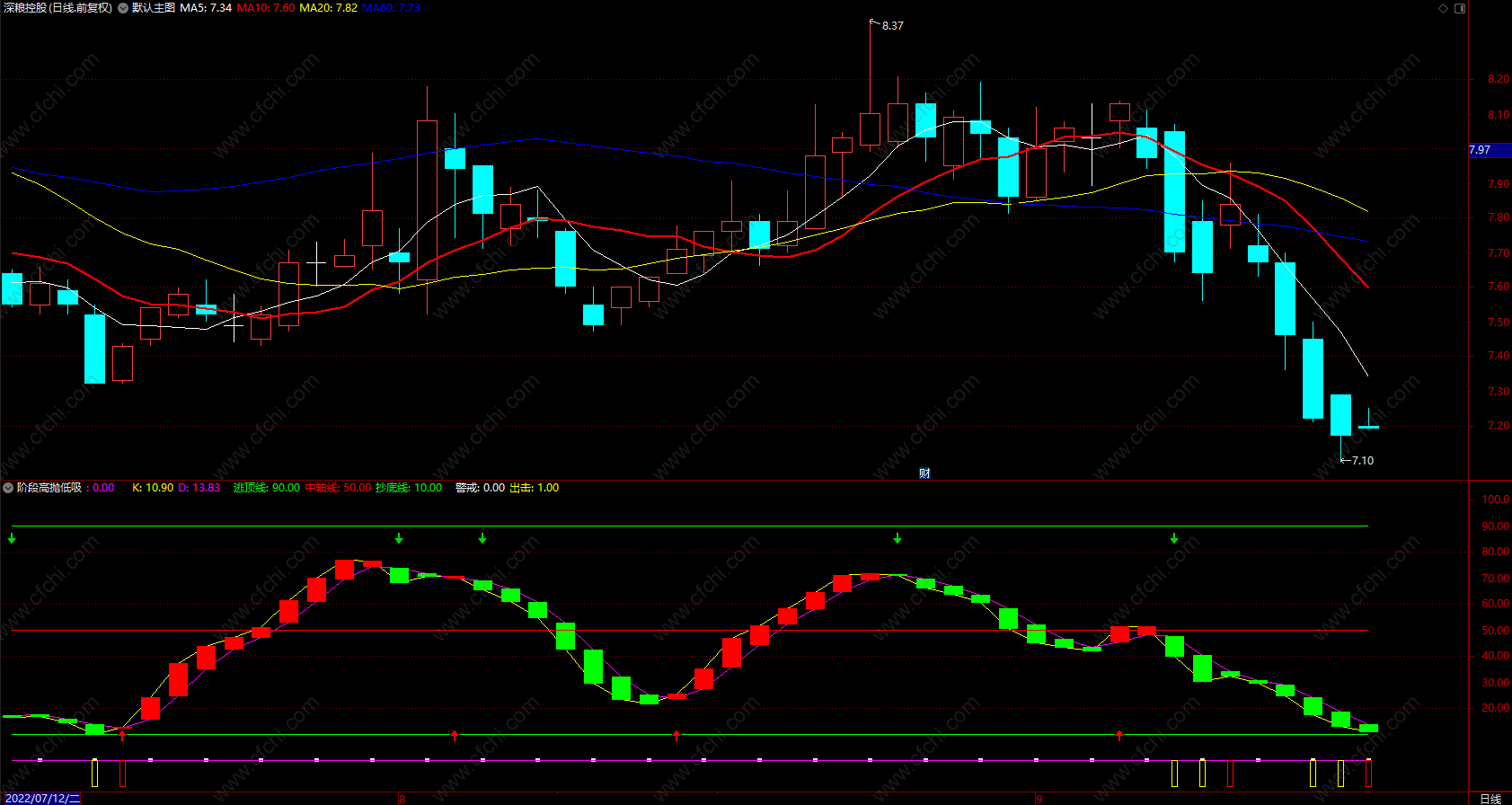Image resolution: width=1512 pixels, height=805 pixels.
Task: Click the 日线 period button
Action: (1490, 799)
